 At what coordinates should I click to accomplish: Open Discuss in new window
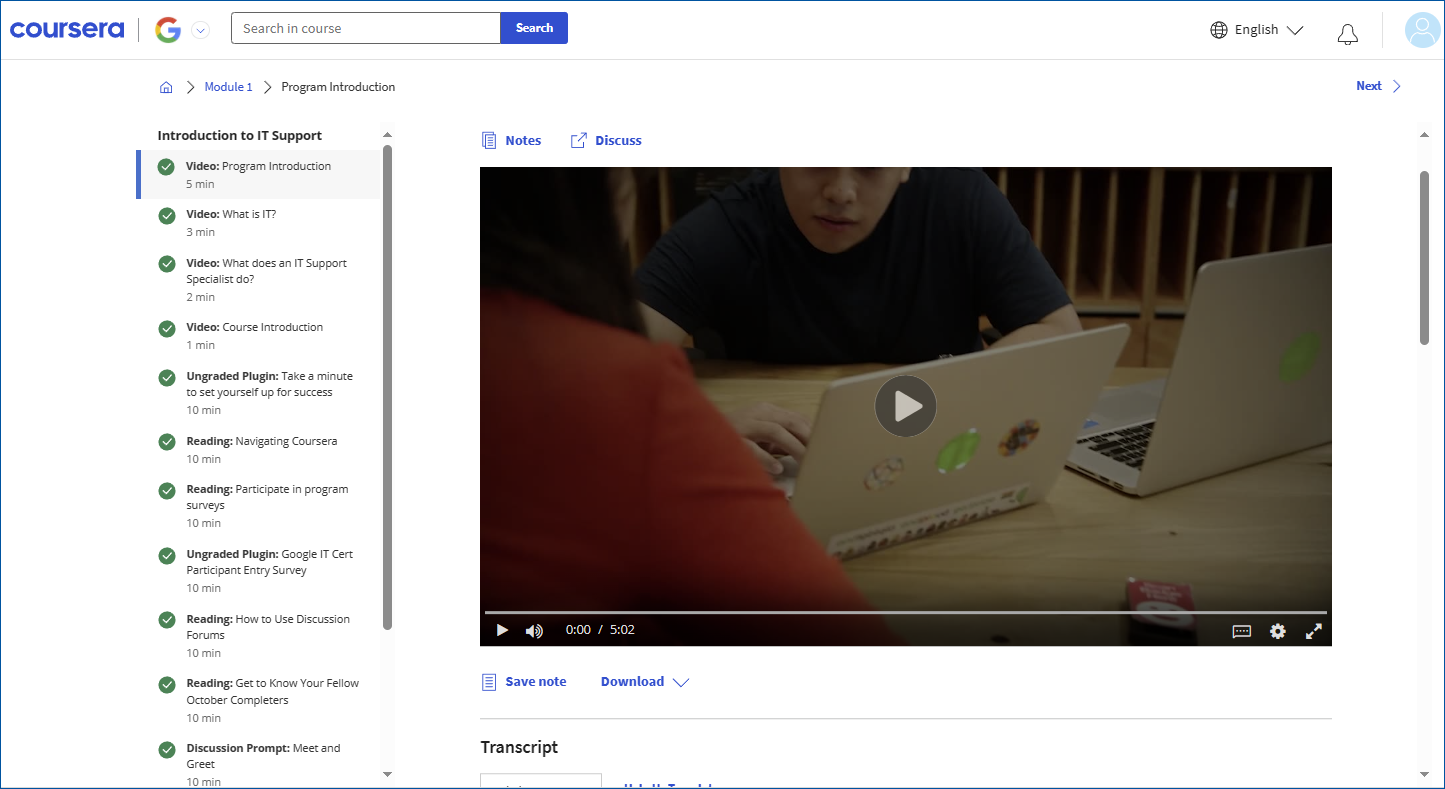pos(606,141)
